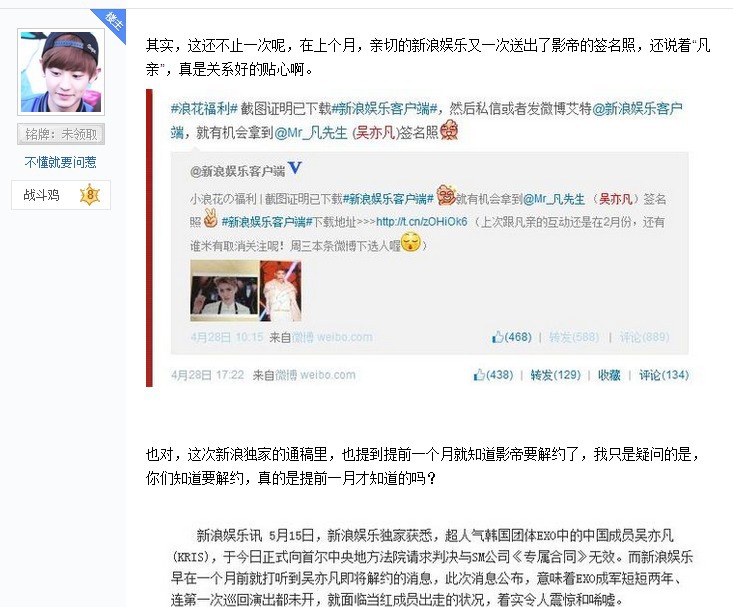The width and height of the screenshot is (733, 607).
Task: Click 转发(129) repost link
Action: coord(555,375)
